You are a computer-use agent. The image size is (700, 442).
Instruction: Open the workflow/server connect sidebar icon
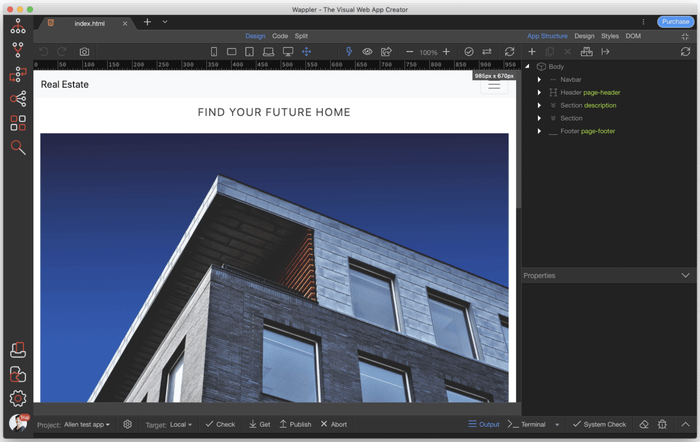click(18, 74)
